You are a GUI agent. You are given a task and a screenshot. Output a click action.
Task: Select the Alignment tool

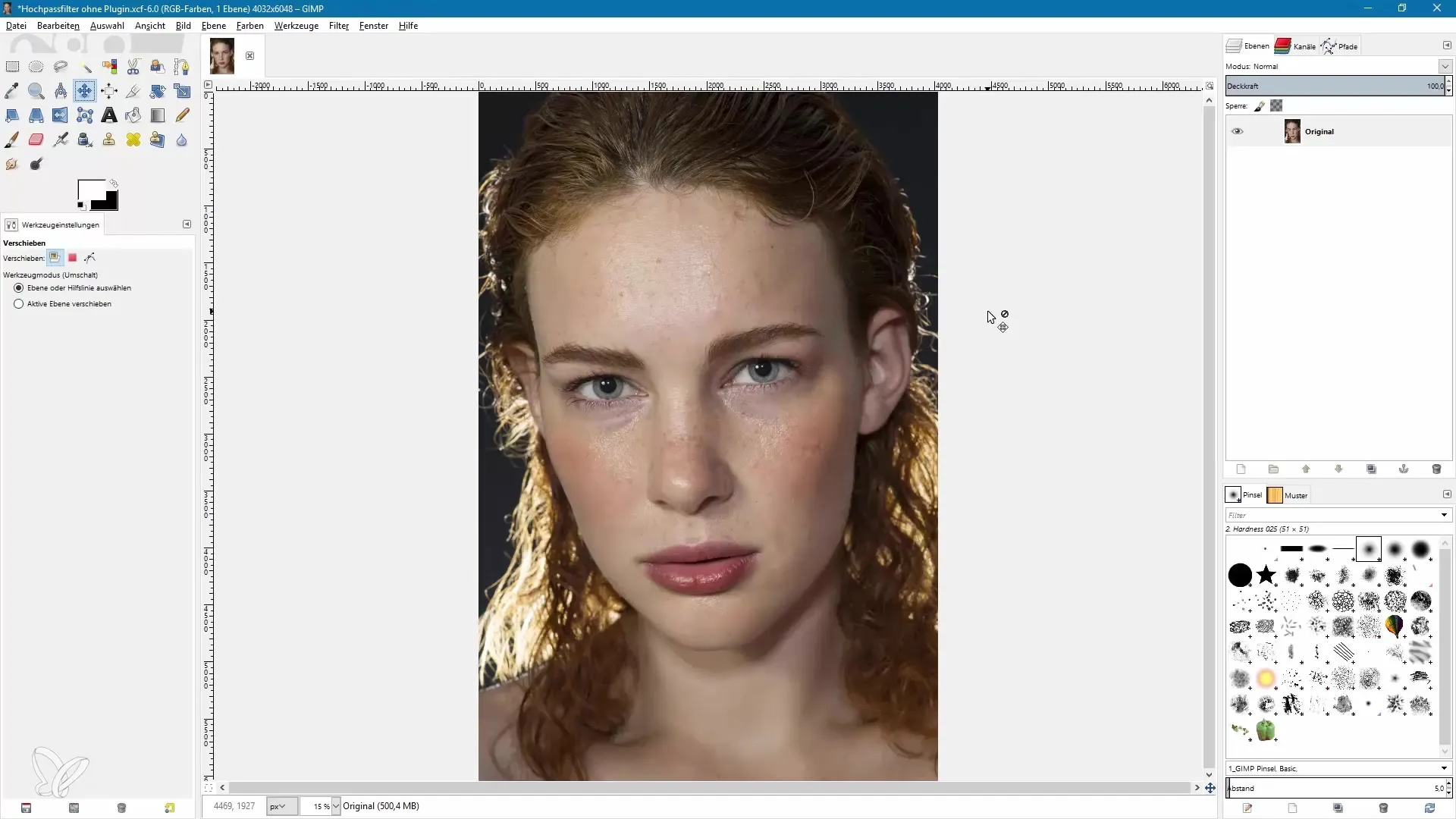109,91
